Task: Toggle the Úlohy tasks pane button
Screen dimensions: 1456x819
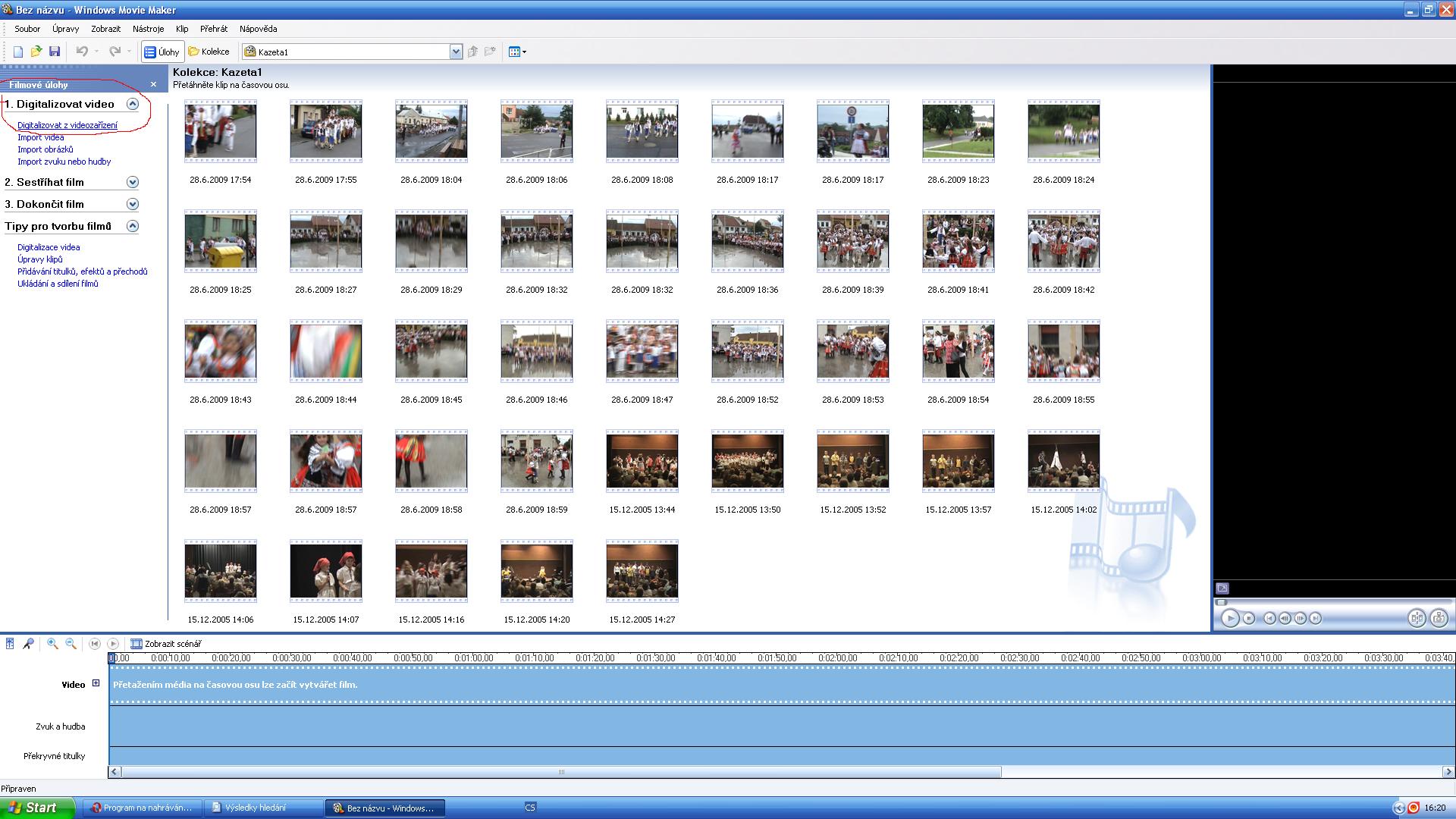Action: 162,52
